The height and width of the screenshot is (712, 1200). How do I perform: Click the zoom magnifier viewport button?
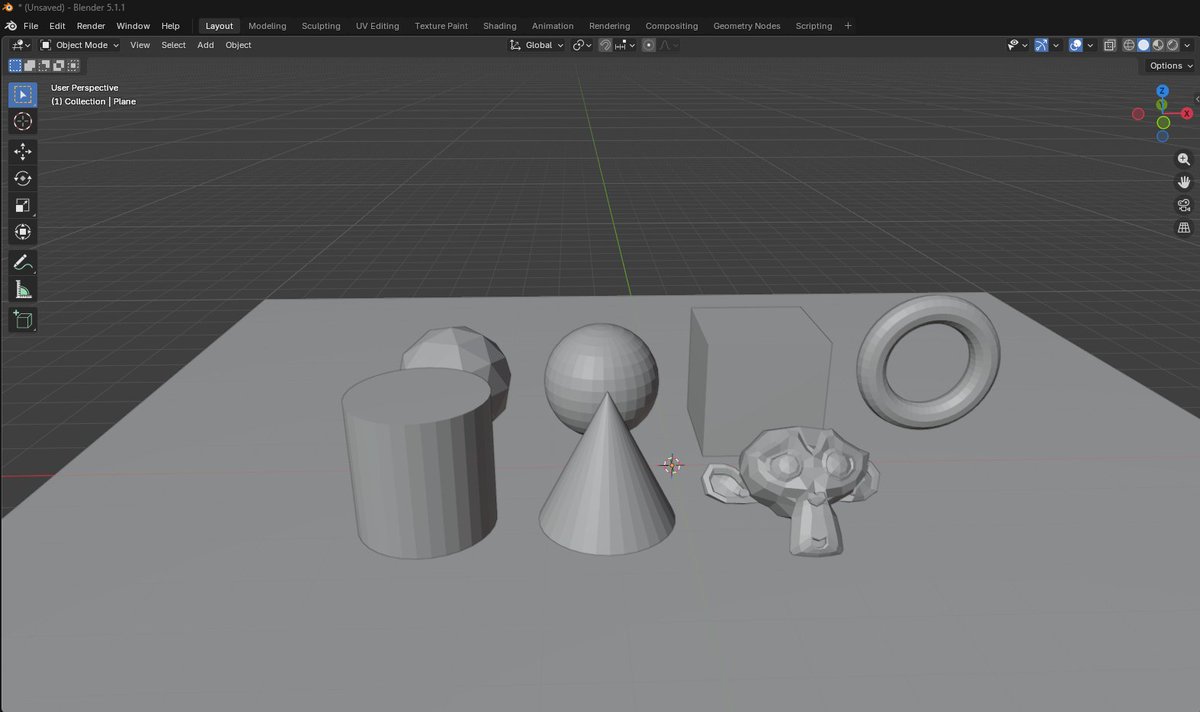[x=1184, y=159]
